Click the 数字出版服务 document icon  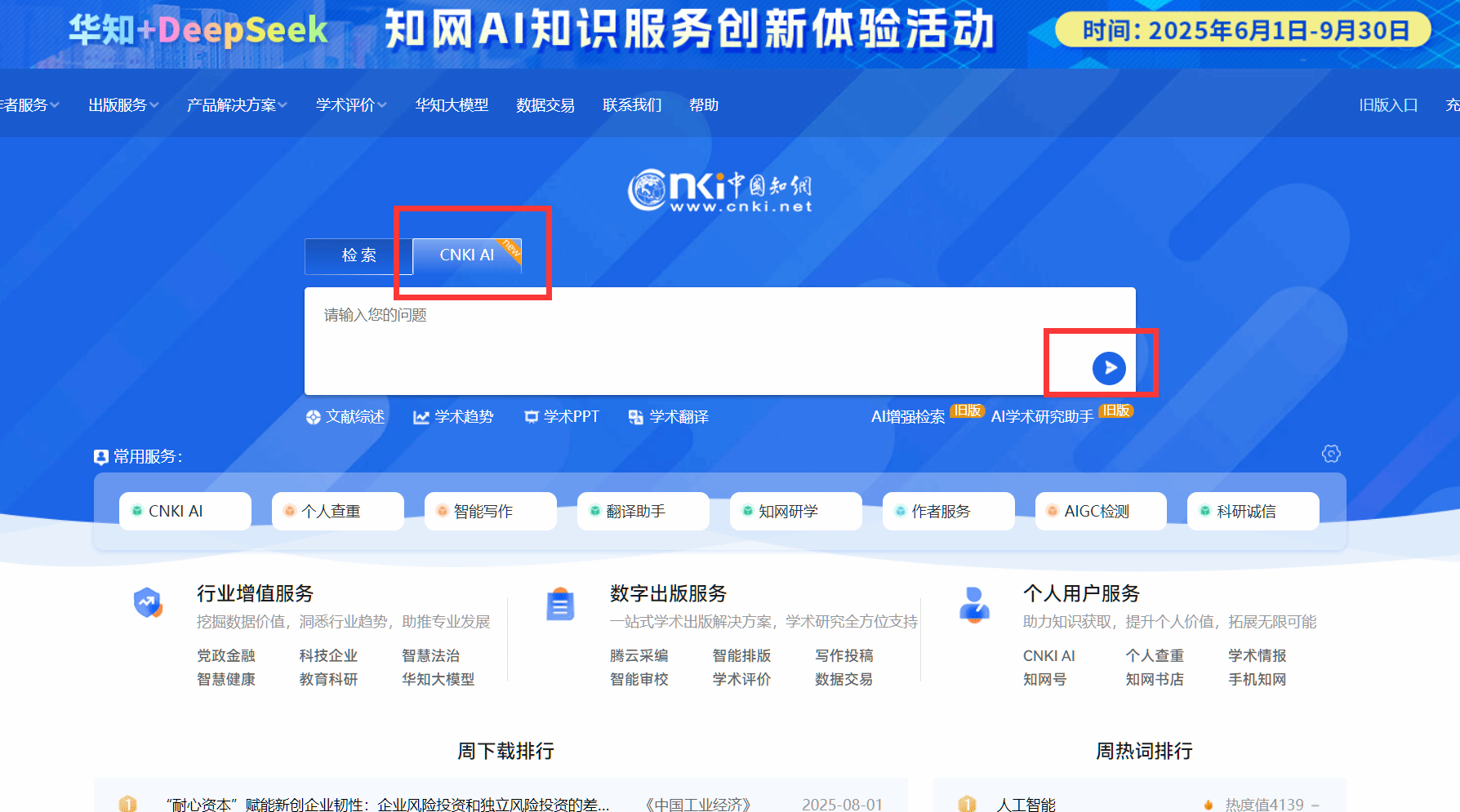[560, 605]
